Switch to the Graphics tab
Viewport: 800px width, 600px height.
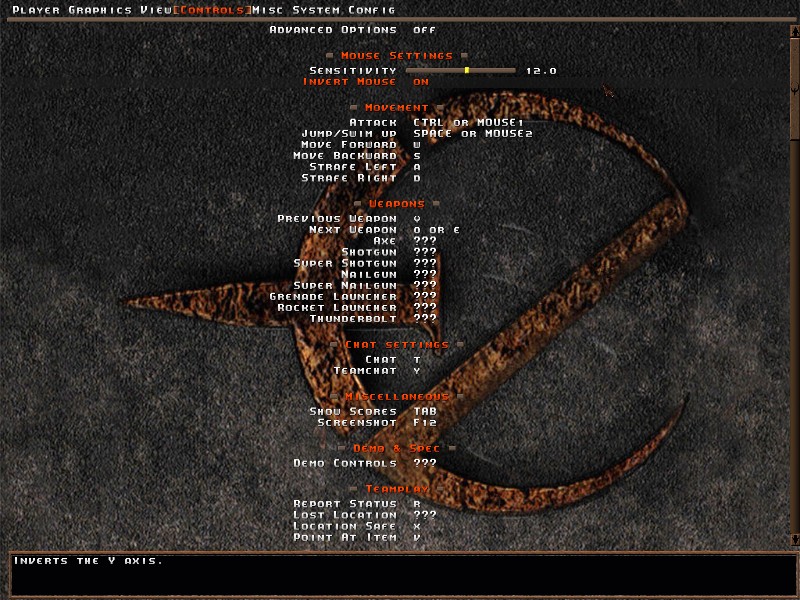100,10
